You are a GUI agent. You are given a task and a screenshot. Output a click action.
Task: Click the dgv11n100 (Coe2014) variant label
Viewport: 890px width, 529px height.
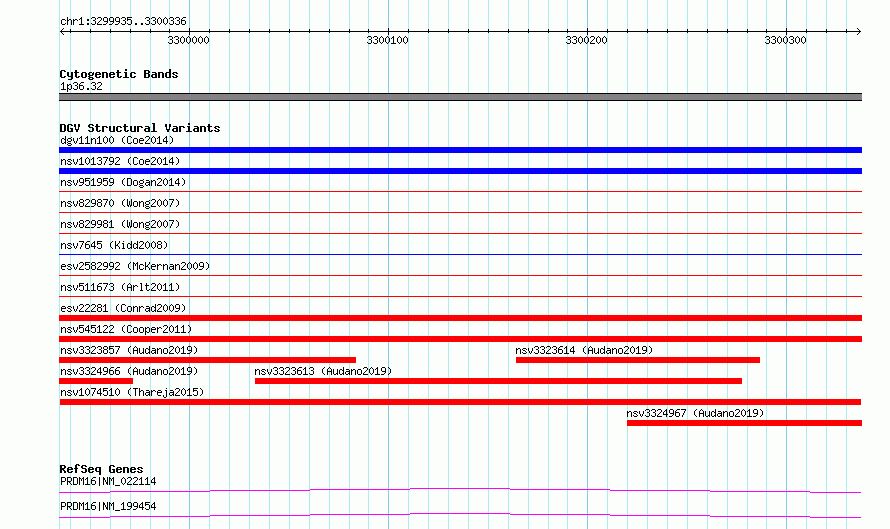[117, 140]
